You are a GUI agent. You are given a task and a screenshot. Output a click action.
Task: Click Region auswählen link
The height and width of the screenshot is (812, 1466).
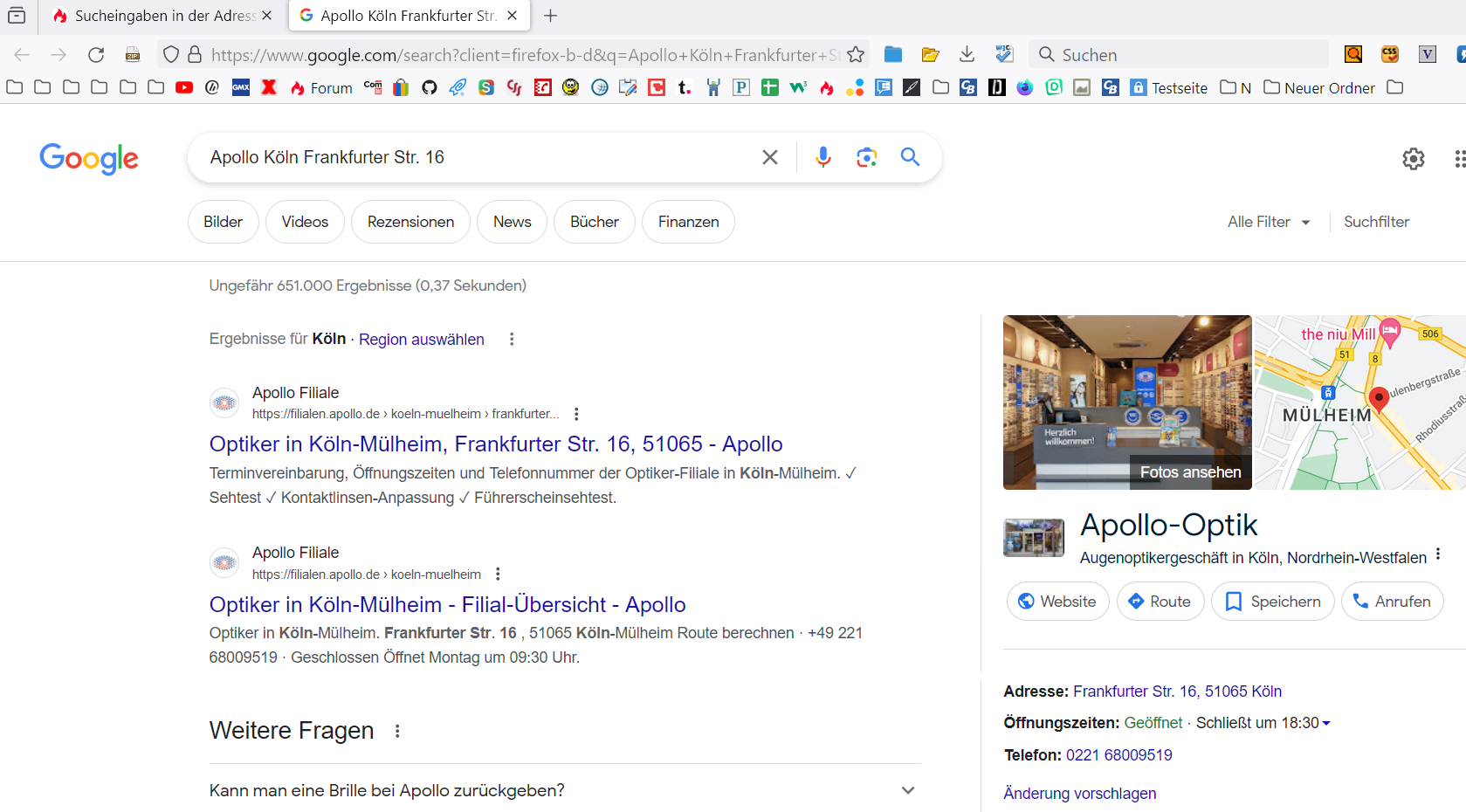(422, 340)
